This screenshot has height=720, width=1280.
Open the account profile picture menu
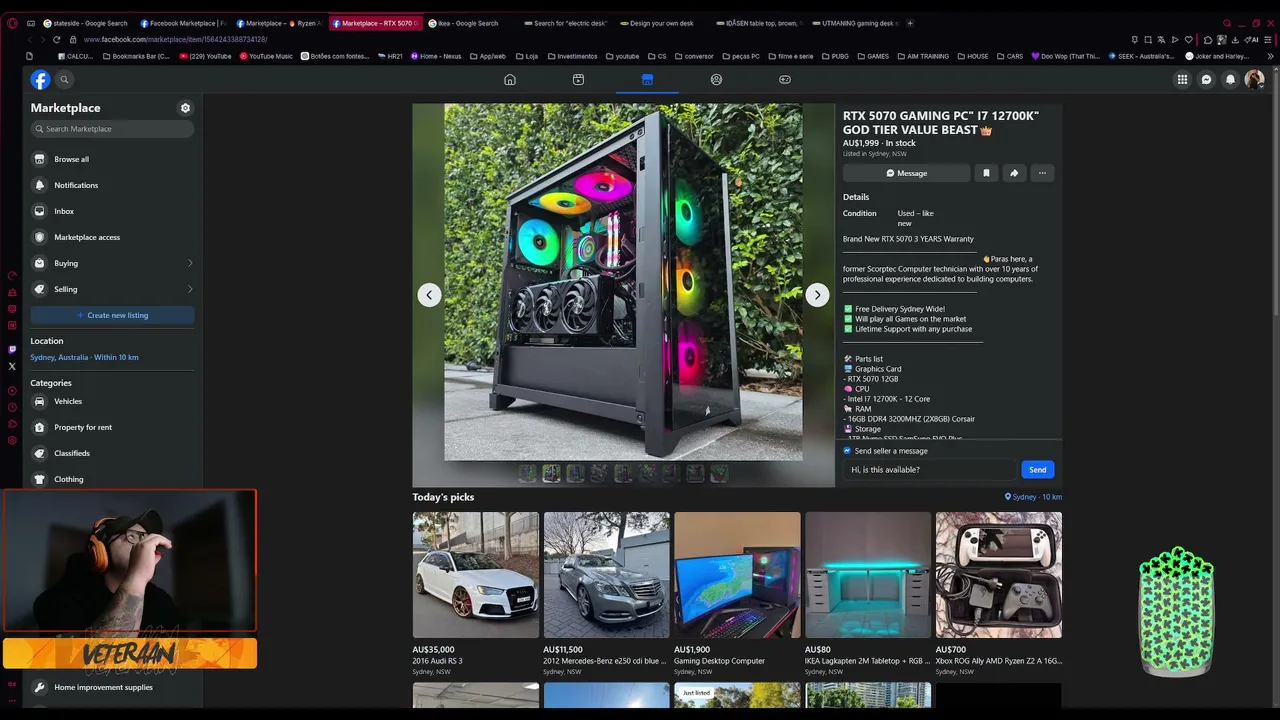click(1255, 80)
